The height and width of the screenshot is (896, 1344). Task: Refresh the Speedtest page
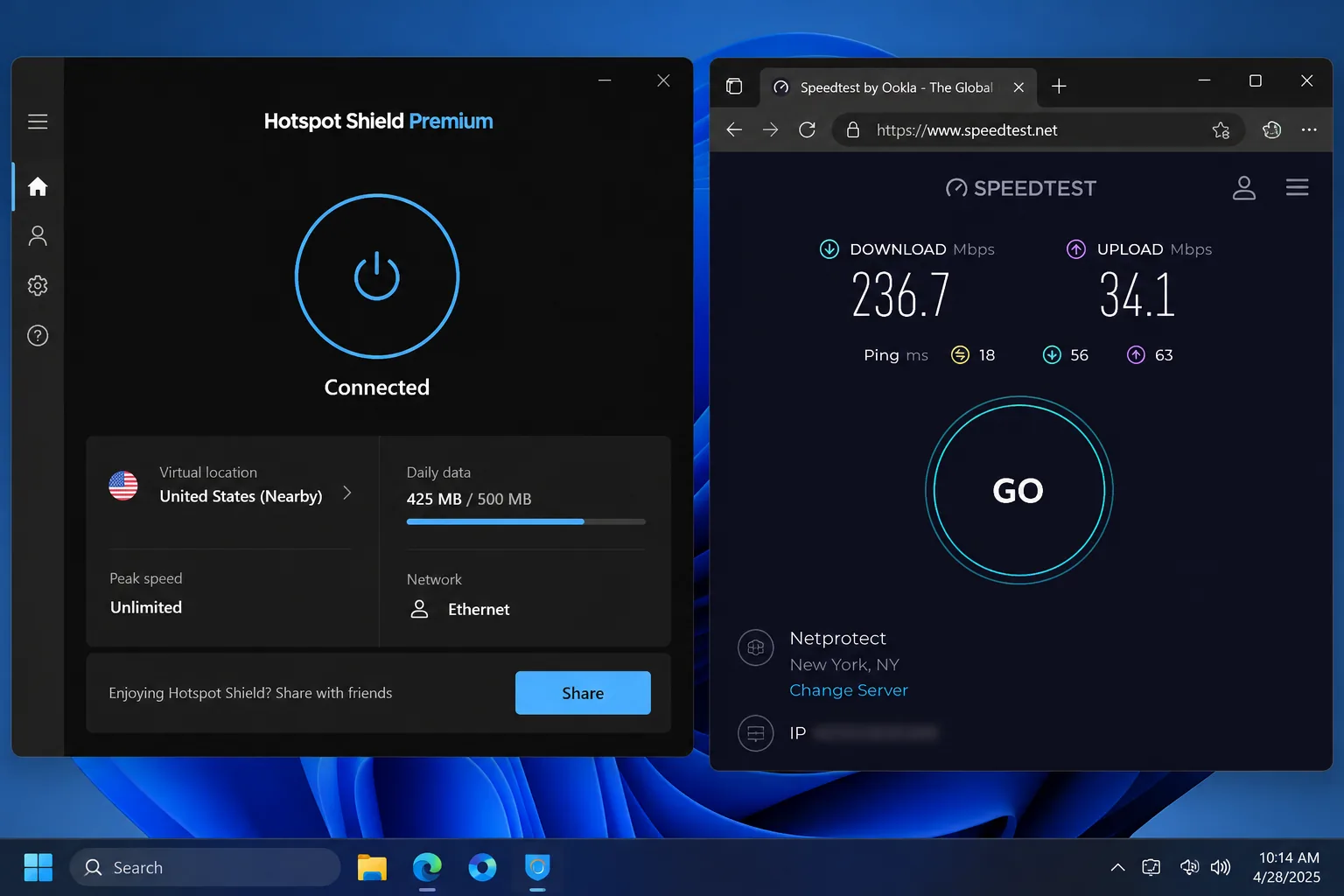(x=807, y=129)
